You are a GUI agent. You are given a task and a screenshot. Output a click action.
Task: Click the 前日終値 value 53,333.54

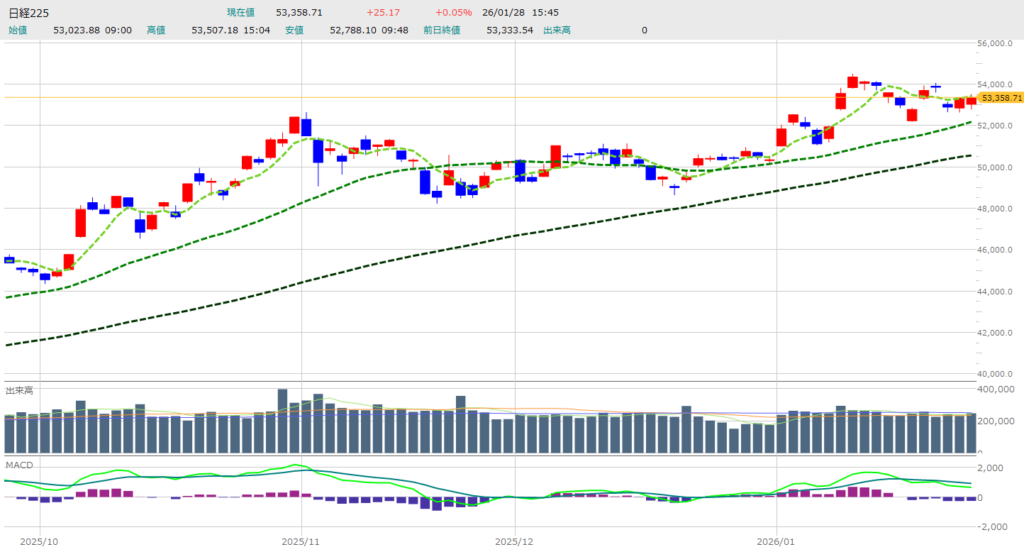pos(510,30)
